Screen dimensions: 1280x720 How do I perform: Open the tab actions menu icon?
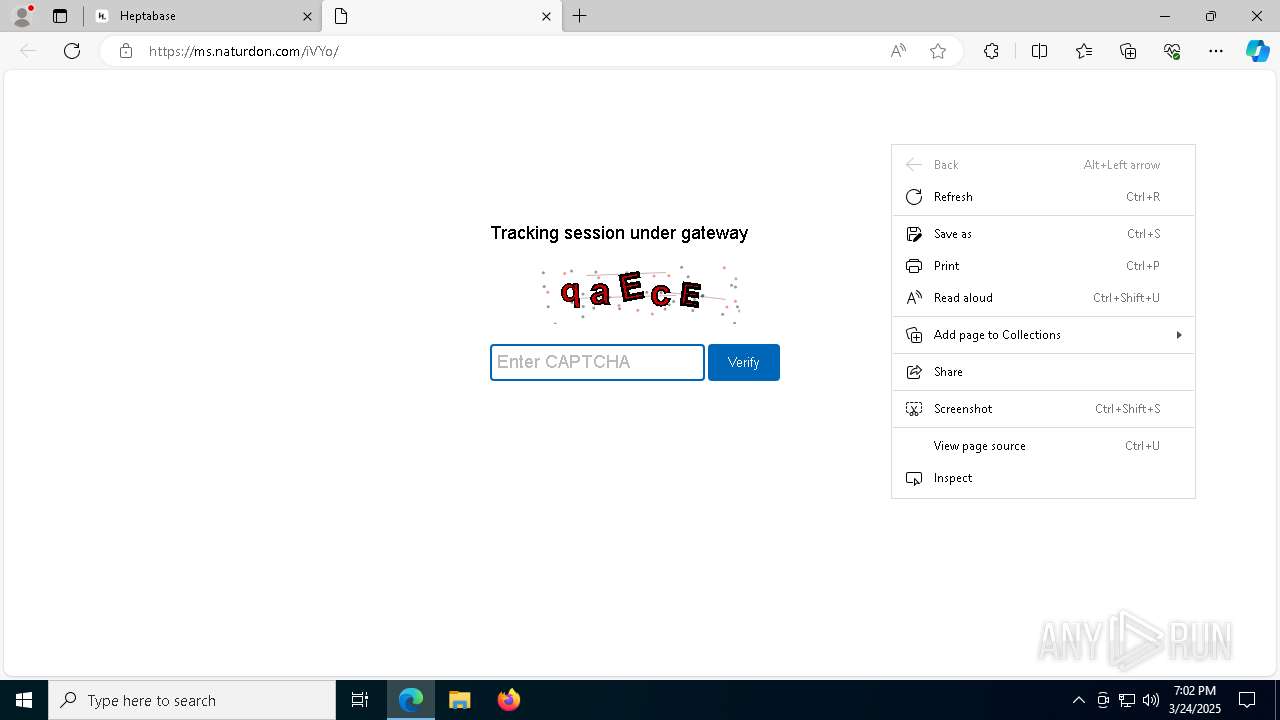tap(60, 16)
